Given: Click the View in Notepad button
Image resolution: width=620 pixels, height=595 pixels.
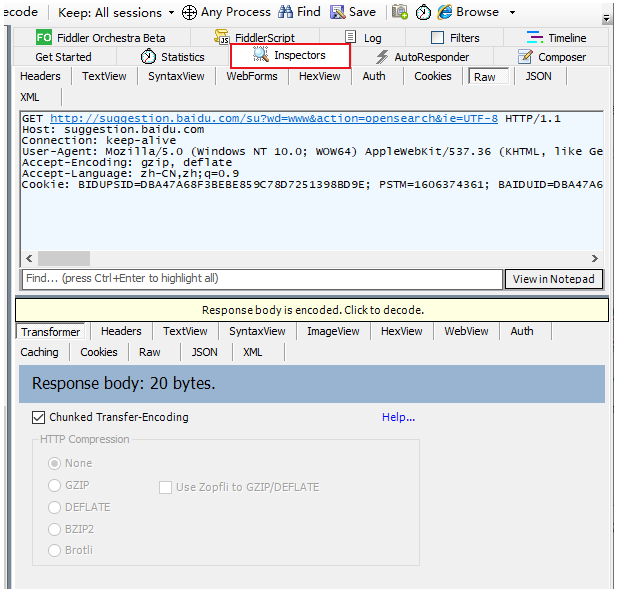Looking at the screenshot, I should tap(553, 279).
